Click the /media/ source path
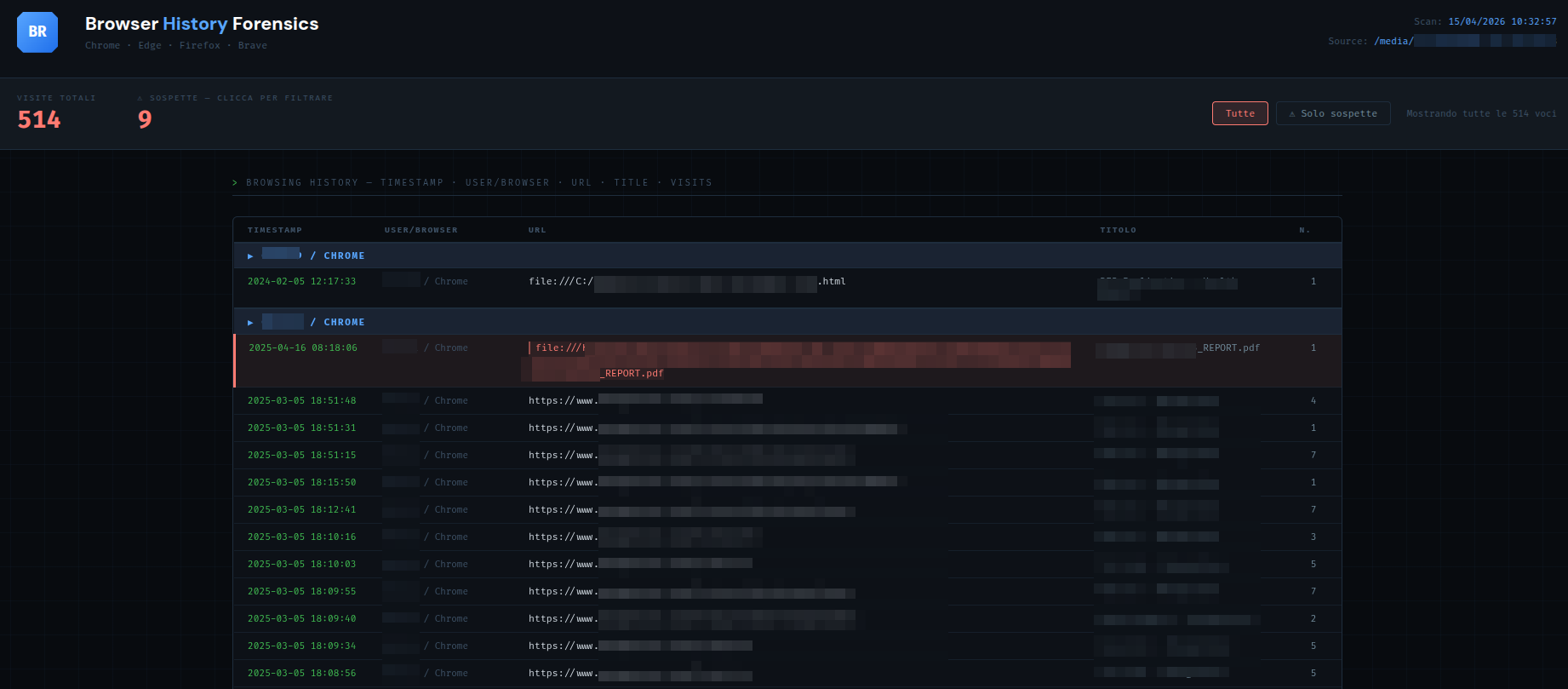The width and height of the screenshot is (1568, 689). coord(1464,41)
